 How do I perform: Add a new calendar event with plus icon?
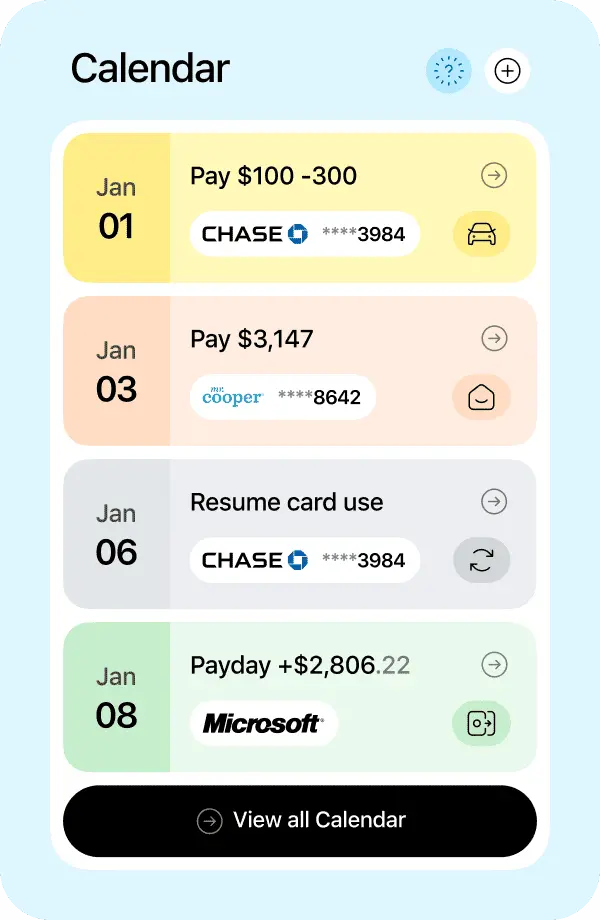(507, 71)
